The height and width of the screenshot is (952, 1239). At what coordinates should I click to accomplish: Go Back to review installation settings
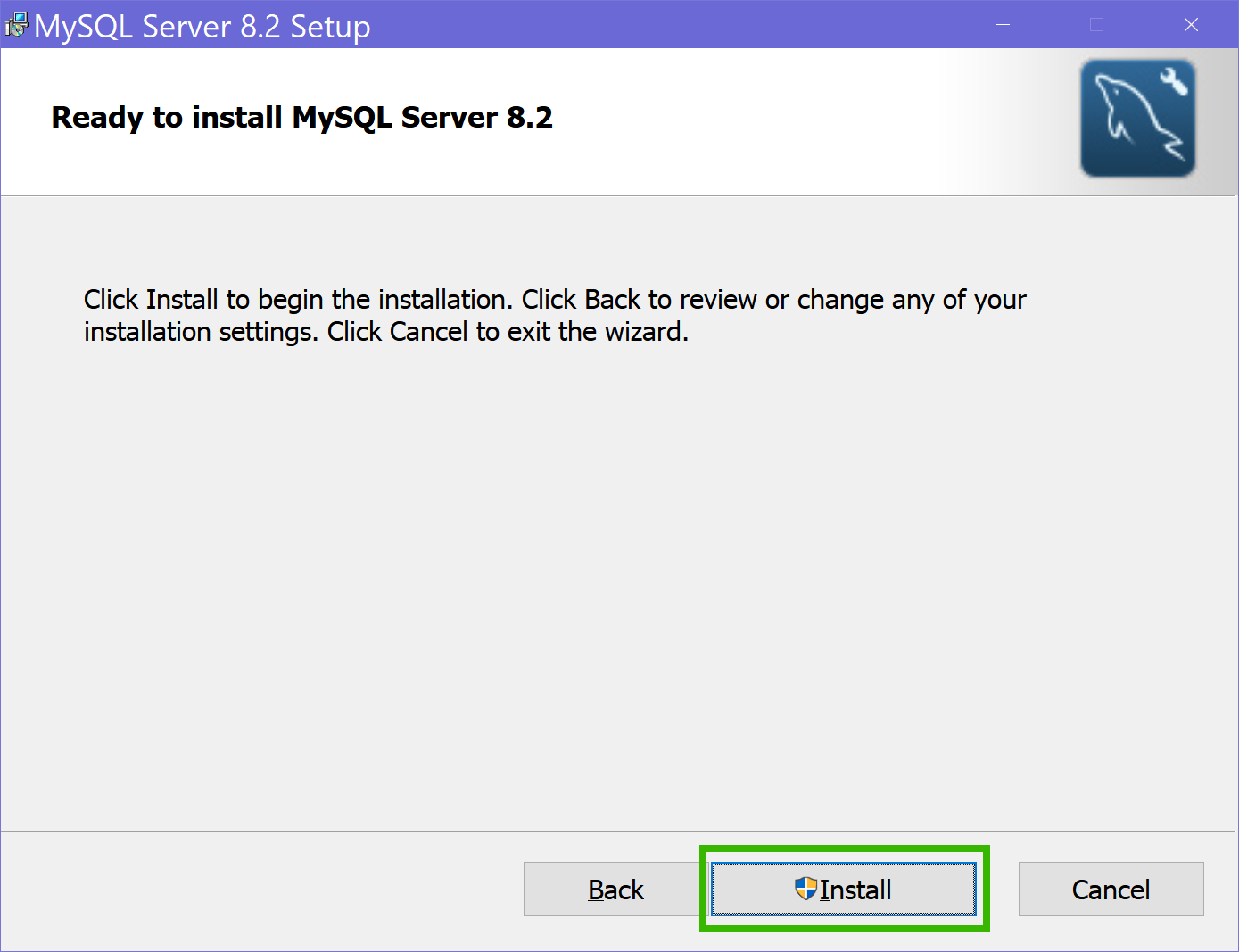615,889
